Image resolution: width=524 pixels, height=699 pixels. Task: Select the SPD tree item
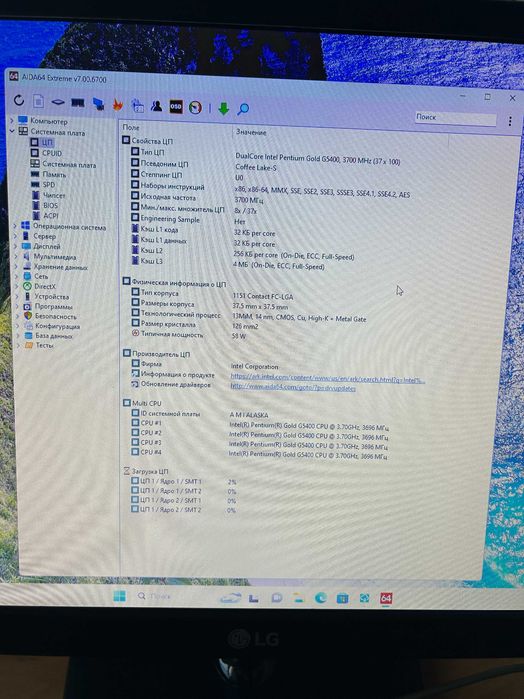[x=43, y=185]
